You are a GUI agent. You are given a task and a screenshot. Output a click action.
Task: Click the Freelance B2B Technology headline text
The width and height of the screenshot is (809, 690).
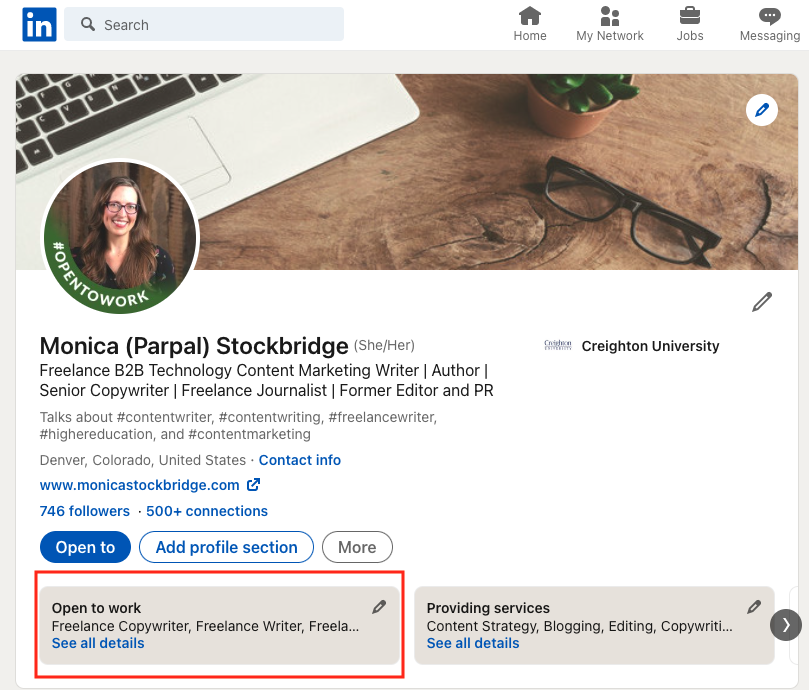266,380
